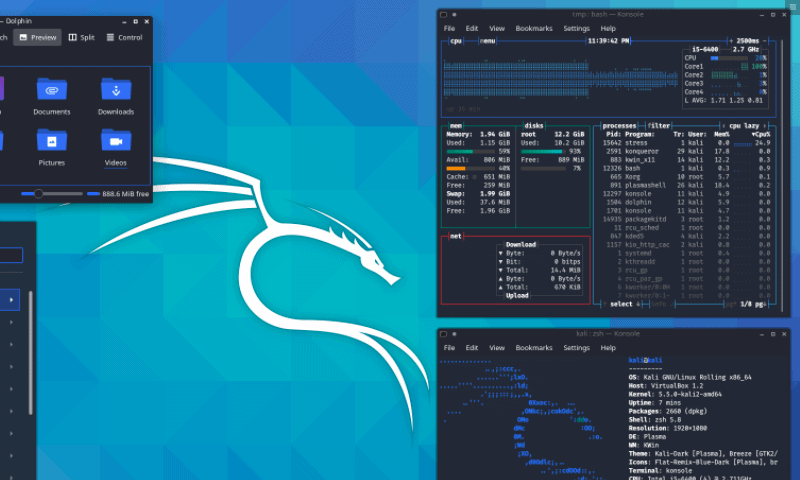This screenshot has height=480, width=800.
Task: Open the Control menu in Dolphin
Action: (124, 37)
